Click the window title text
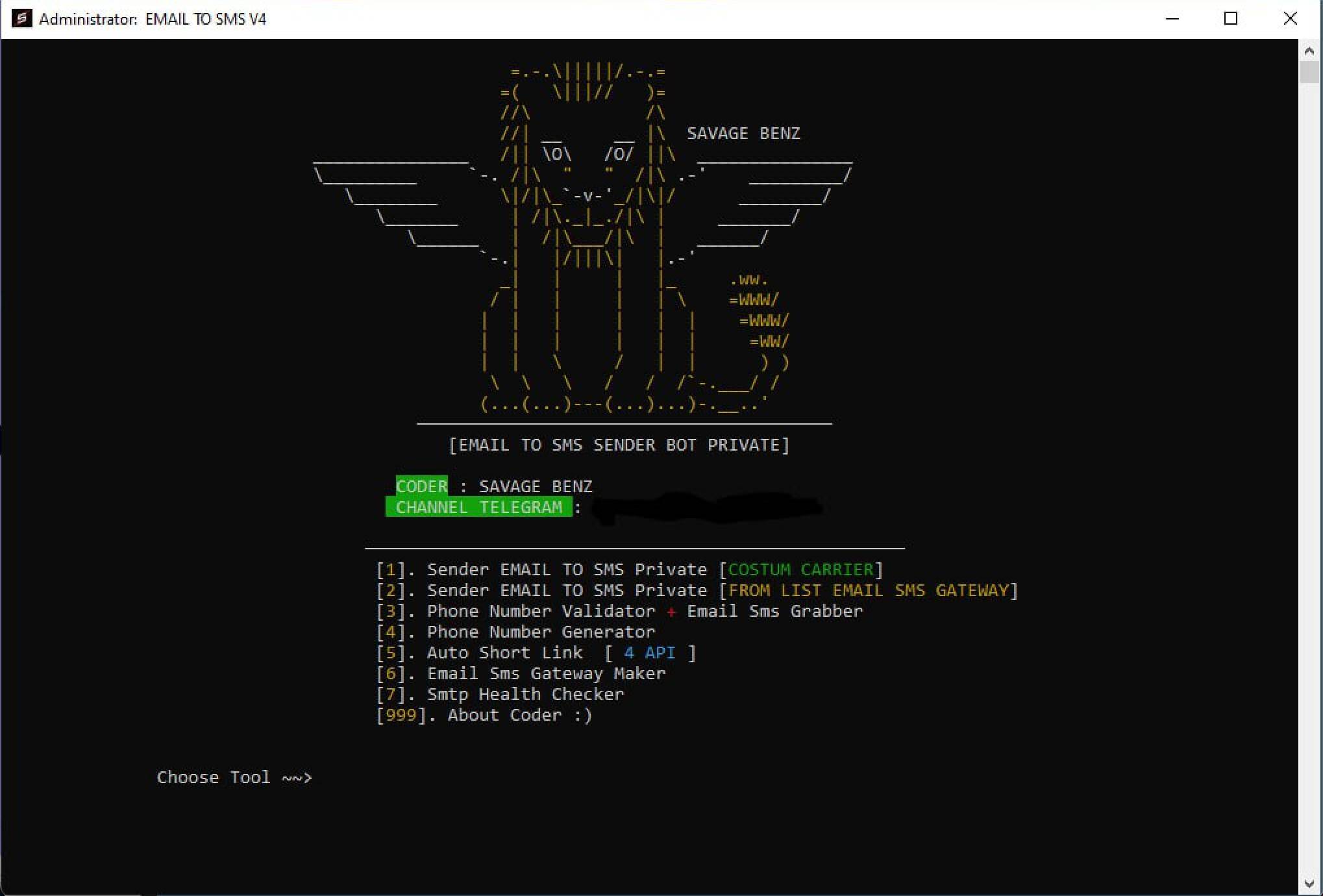This screenshot has width=1323, height=896. [153, 19]
